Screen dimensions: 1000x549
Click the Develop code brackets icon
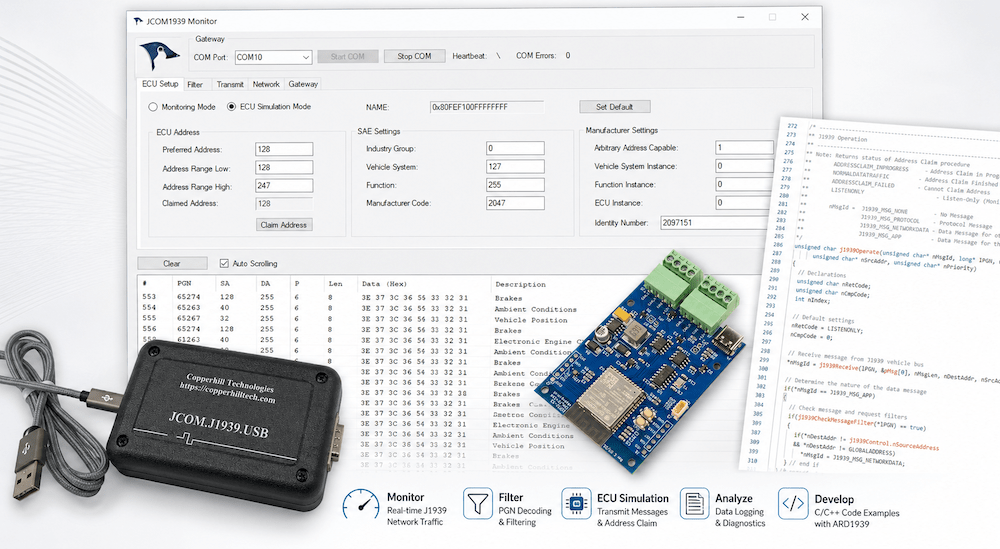point(793,504)
